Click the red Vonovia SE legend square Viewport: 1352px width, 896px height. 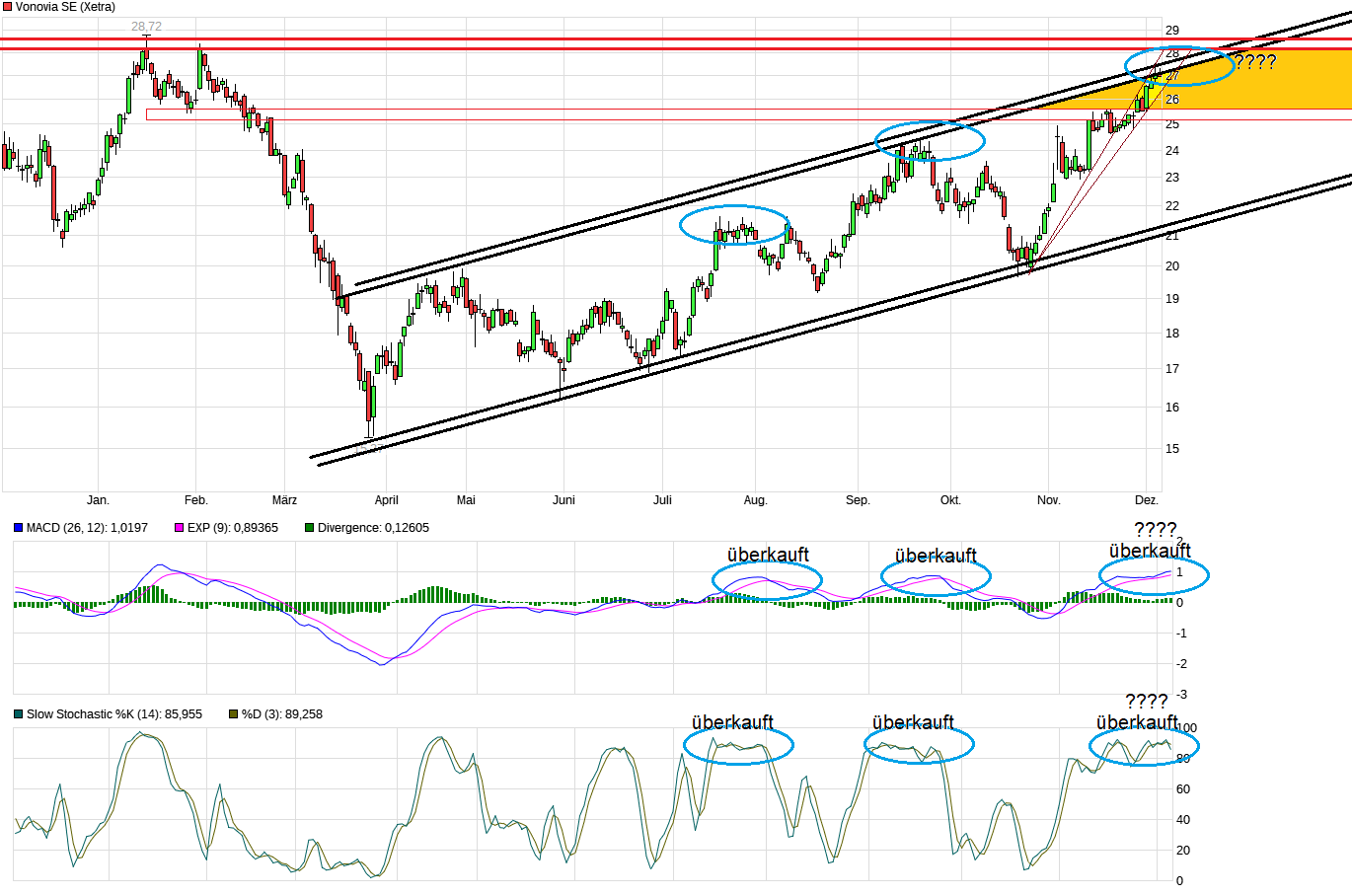pyautogui.click(x=7, y=7)
